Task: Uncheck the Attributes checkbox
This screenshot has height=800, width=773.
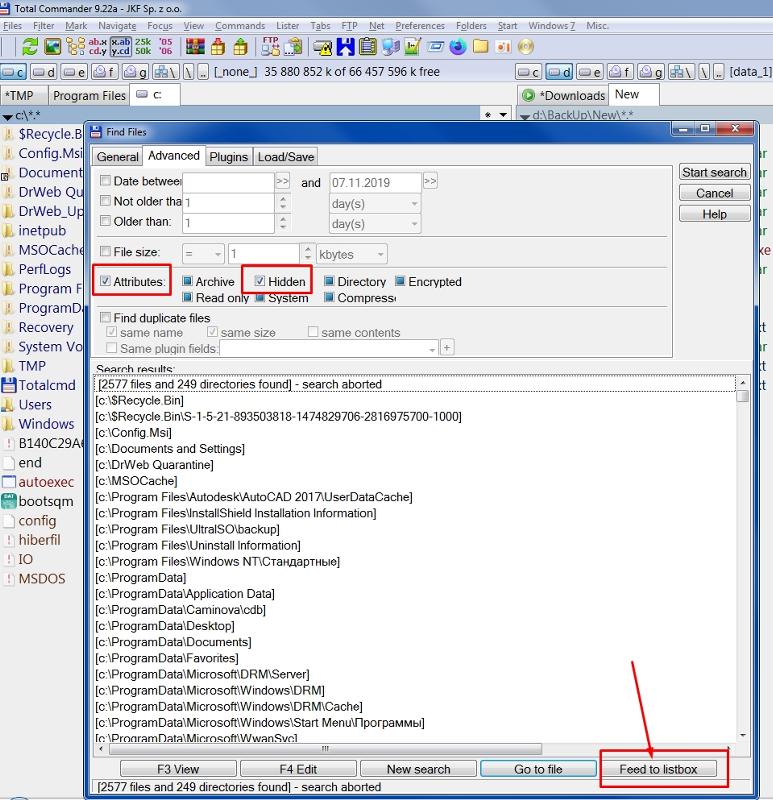Action: pyautogui.click(x=106, y=281)
